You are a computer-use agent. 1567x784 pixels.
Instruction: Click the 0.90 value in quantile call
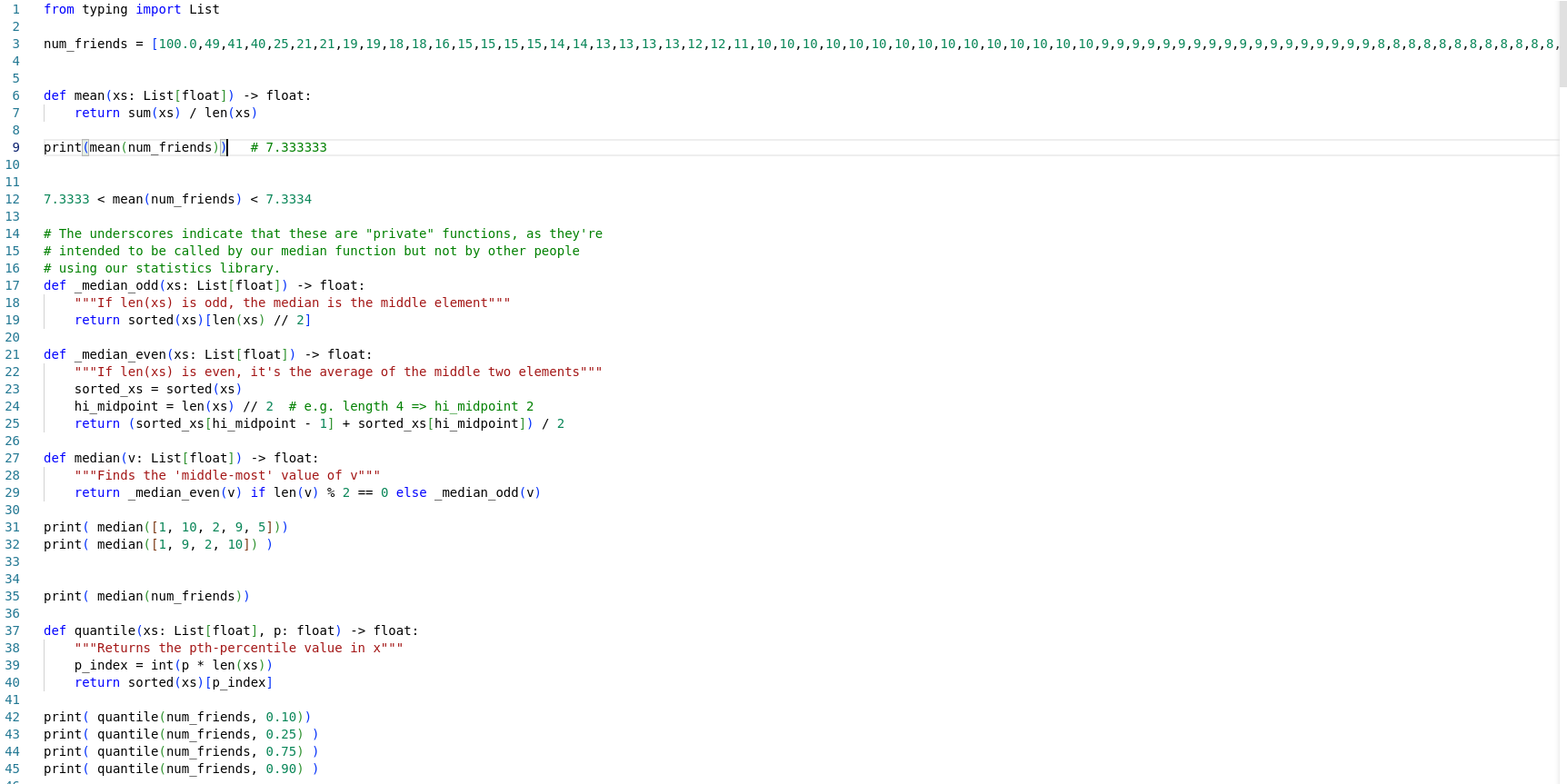[x=281, y=769]
